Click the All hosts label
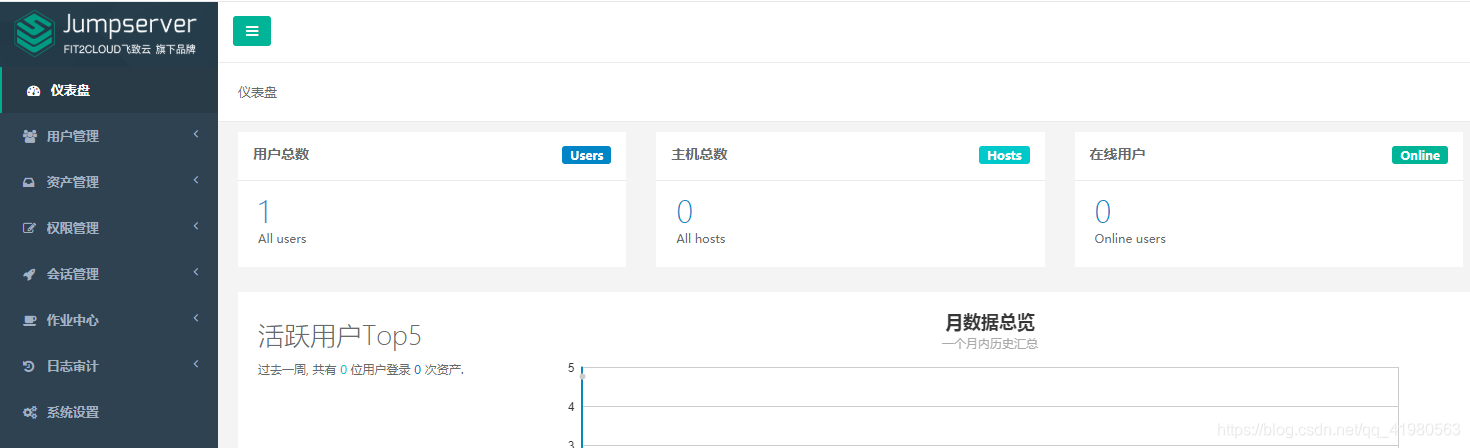1470x448 pixels. [701, 239]
